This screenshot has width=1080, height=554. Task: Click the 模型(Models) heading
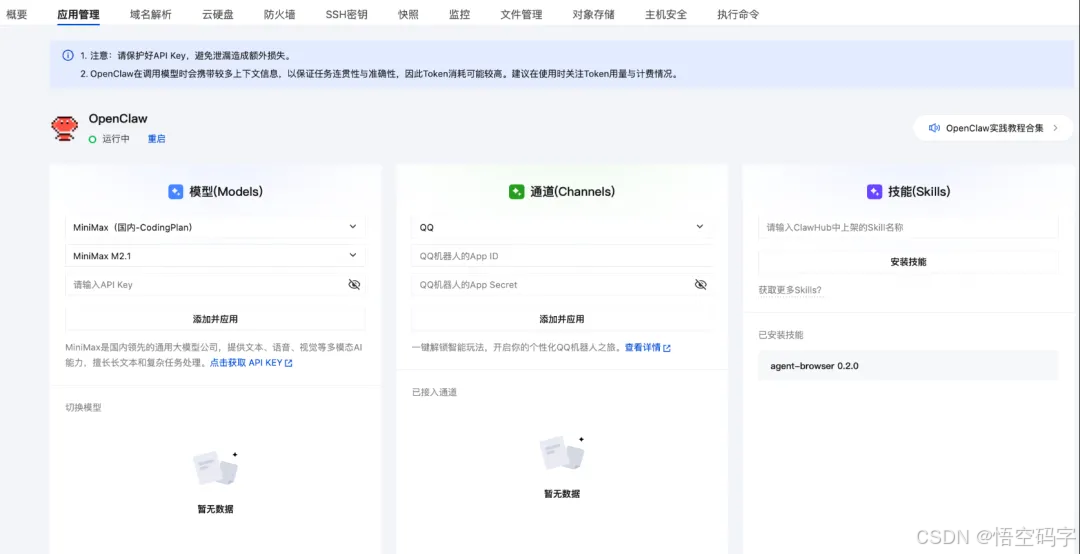pos(227,192)
